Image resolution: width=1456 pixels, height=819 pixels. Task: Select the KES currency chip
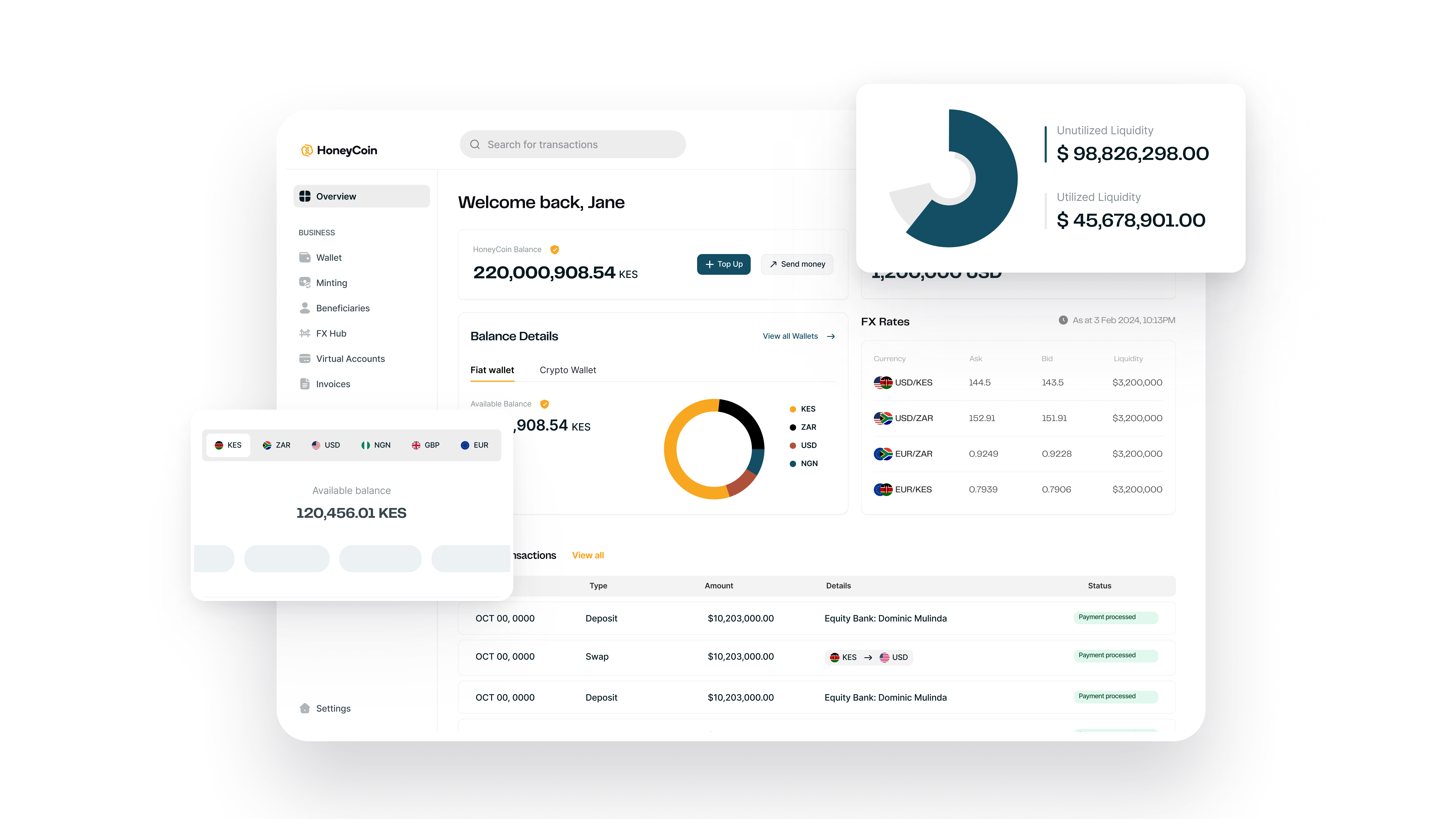point(228,445)
